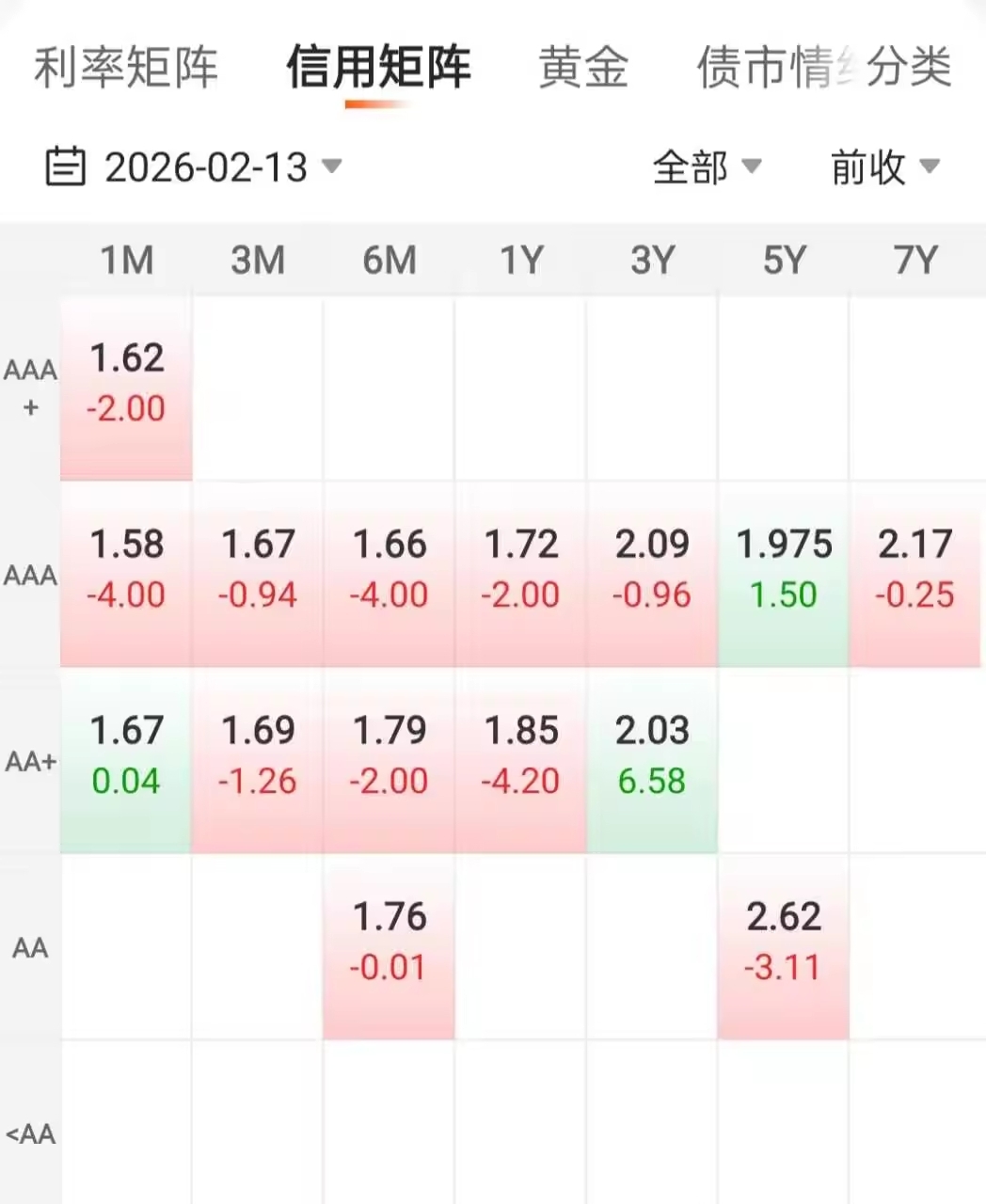Click the 3Y column header

tap(652, 260)
